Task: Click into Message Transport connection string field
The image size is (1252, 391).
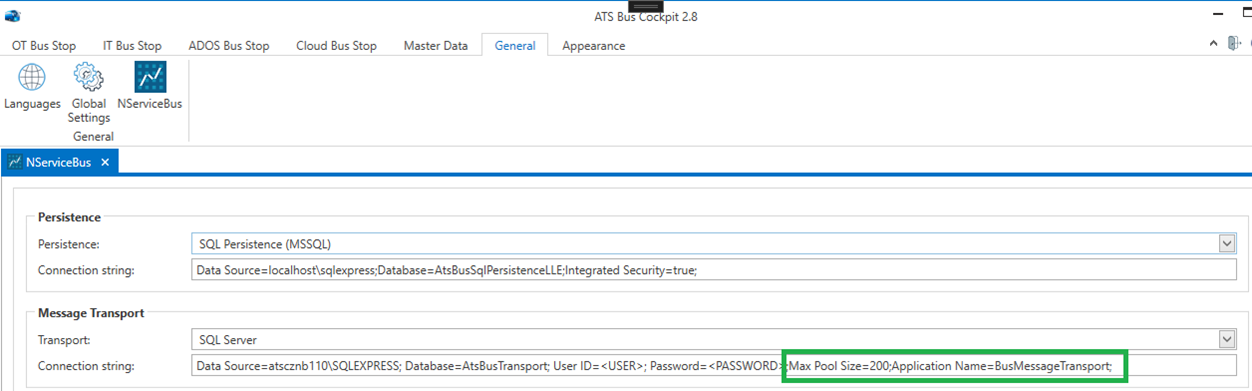Action: 713,366
